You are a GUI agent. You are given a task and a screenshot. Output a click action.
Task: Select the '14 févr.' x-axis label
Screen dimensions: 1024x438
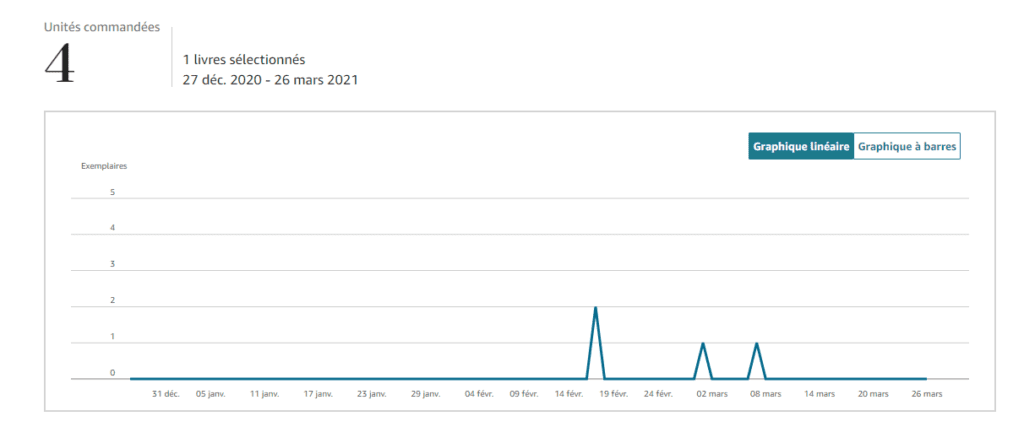568,394
